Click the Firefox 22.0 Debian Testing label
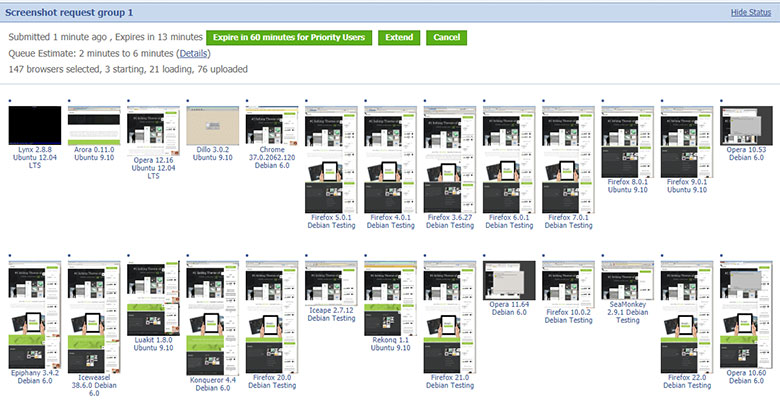This screenshot has height=403, width=780. click(x=687, y=381)
